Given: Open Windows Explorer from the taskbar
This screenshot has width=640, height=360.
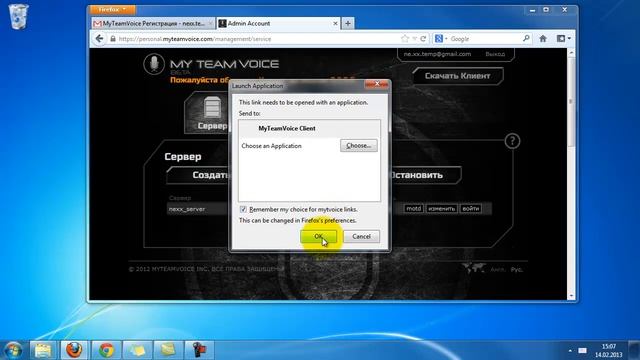Looking at the screenshot, I should tap(43, 350).
